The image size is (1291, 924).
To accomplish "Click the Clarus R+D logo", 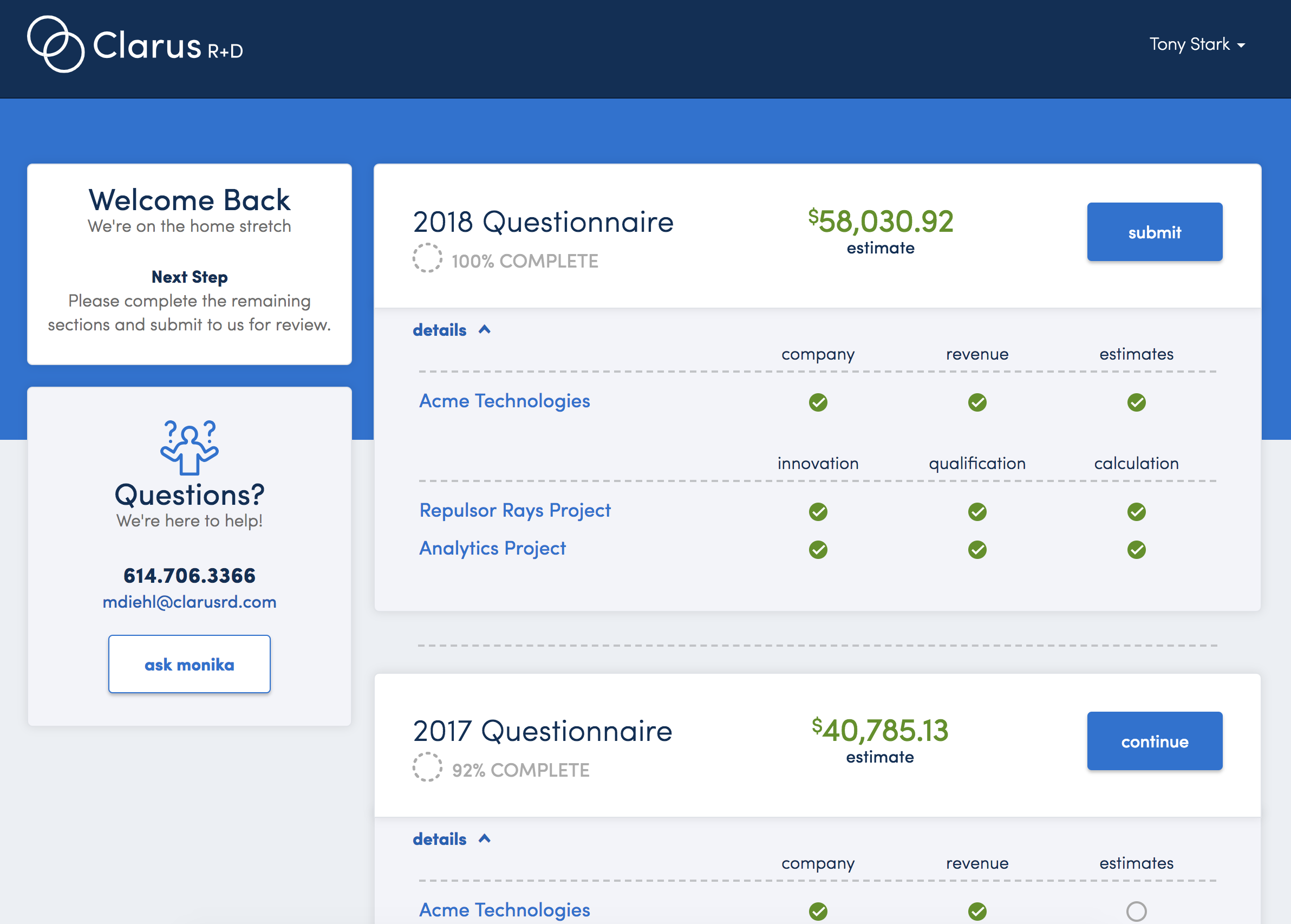I will [135, 45].
